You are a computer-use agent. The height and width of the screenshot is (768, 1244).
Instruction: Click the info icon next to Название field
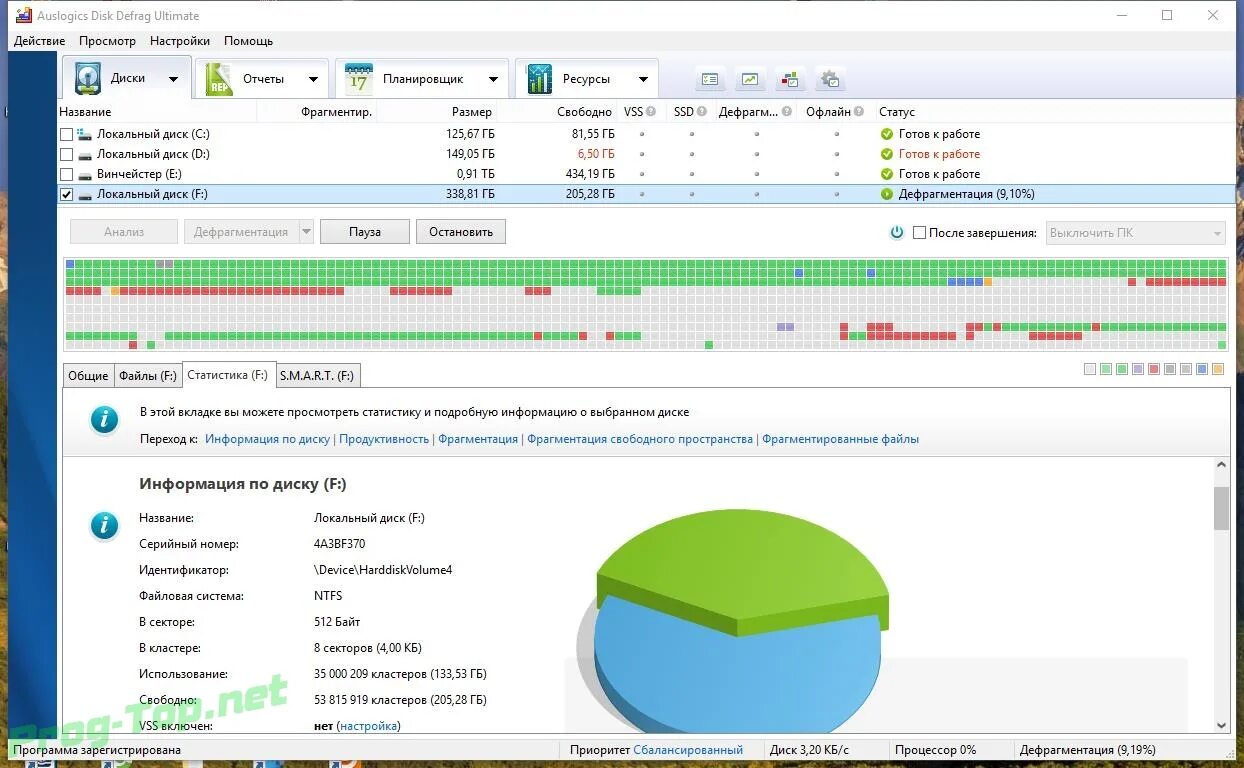[x=104, y=525]
